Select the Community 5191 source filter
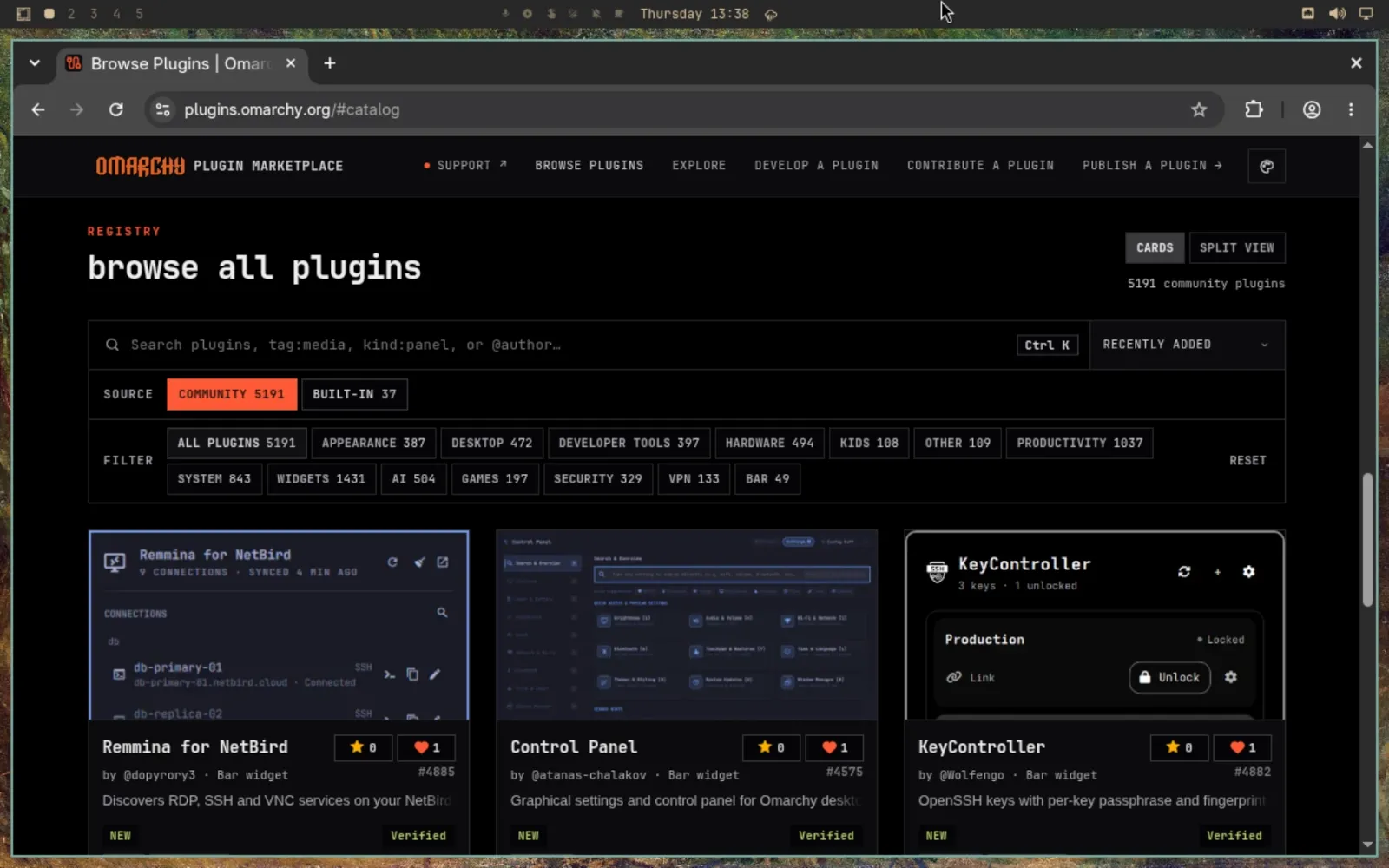 (x=232, y=394)
